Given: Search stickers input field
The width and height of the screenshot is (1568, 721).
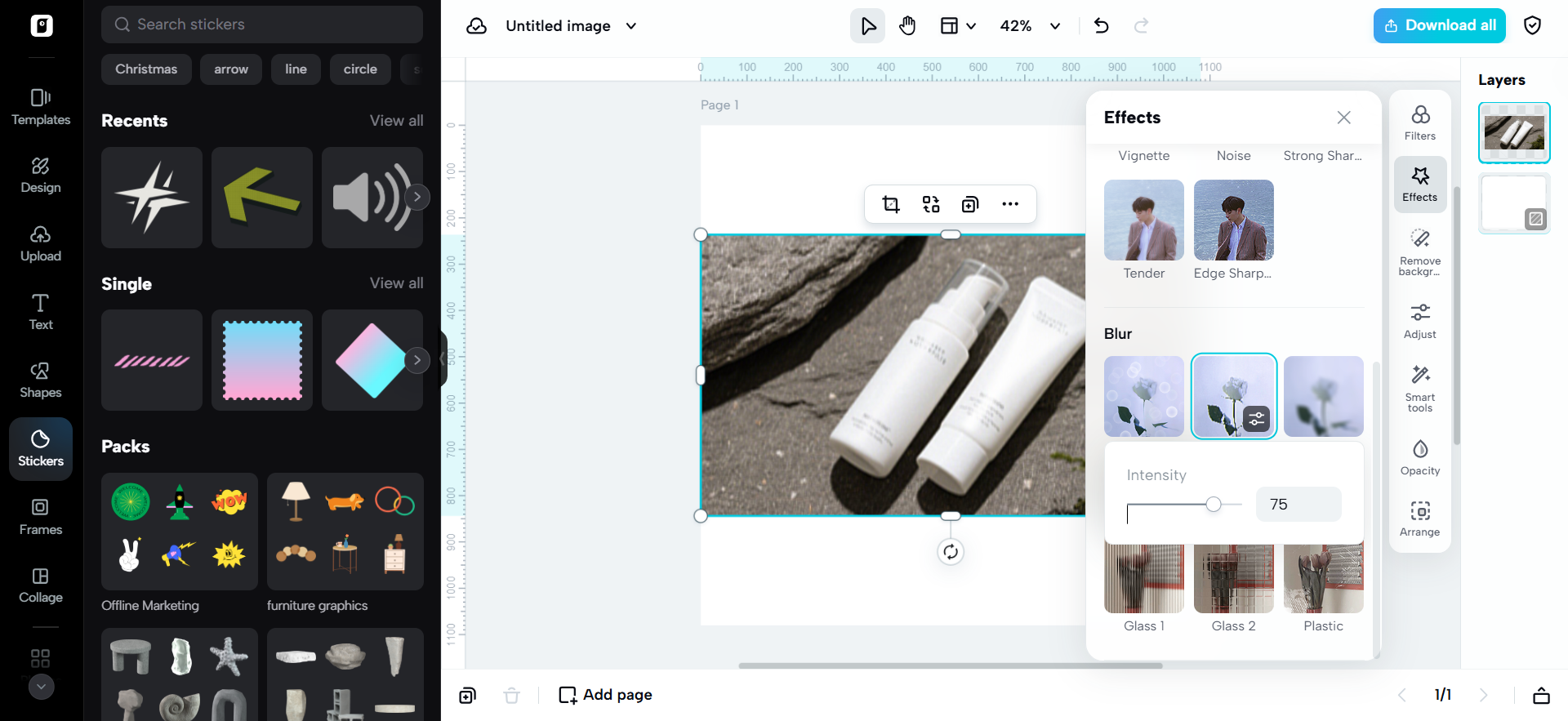Looking at the screenshot, I should [262, 24].
